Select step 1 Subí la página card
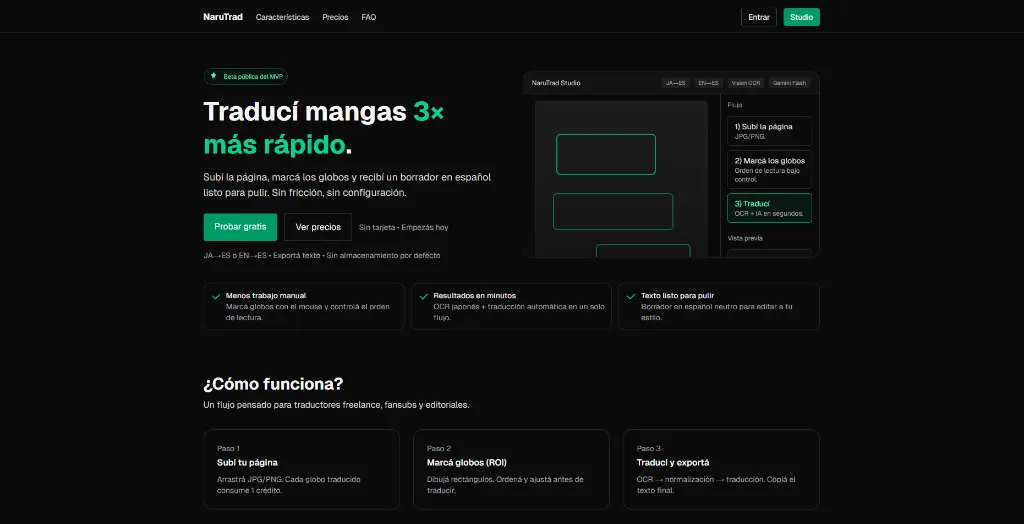The height and width of the screenshot is (524, 1024). pos(769,131)
